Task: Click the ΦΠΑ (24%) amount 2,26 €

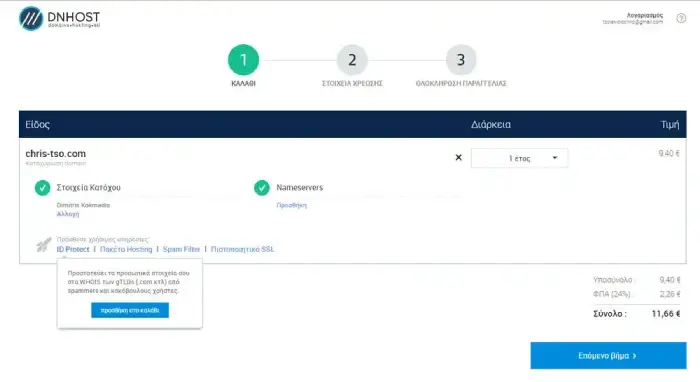Action: point(670,294)
